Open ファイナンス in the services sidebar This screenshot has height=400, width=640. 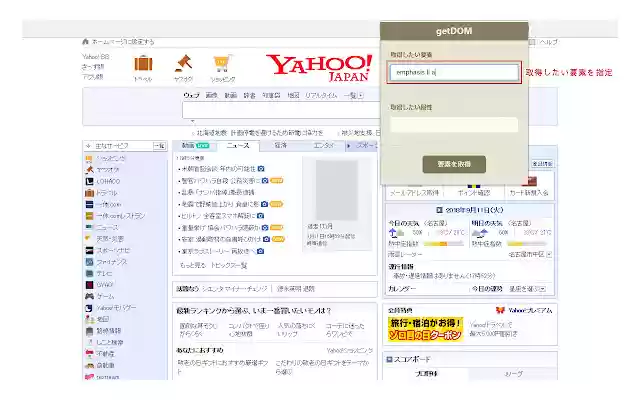111,262
